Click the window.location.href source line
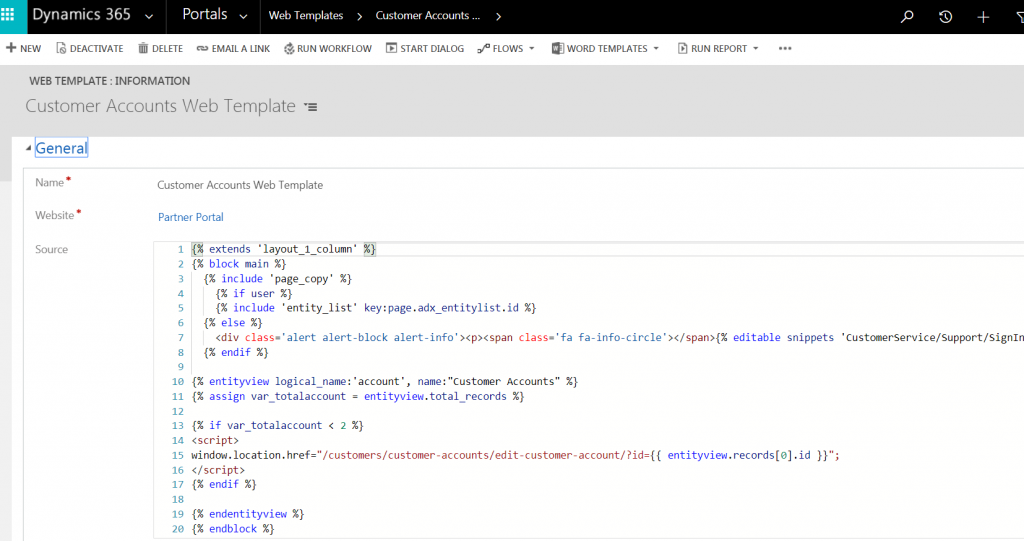 (x=515, y=455)
